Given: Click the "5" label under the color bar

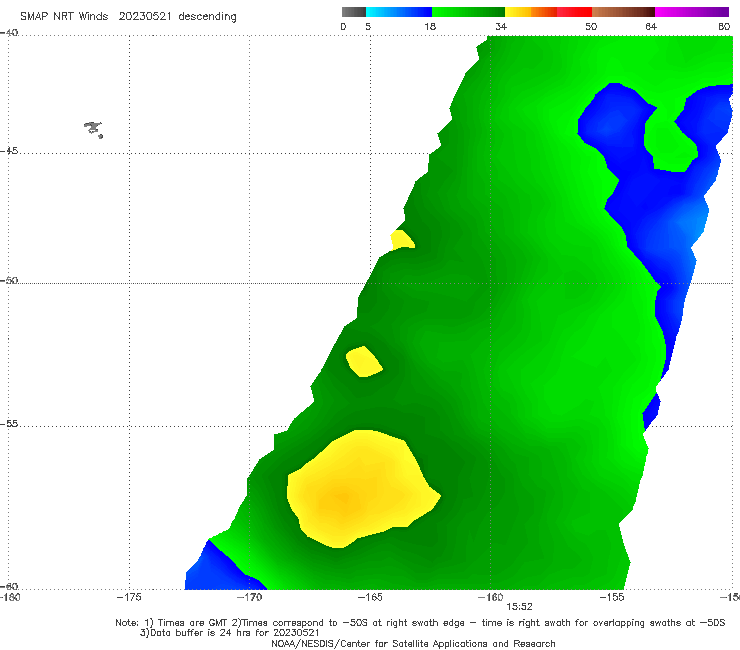Looking at the screenshot, I should click(368, 27).
